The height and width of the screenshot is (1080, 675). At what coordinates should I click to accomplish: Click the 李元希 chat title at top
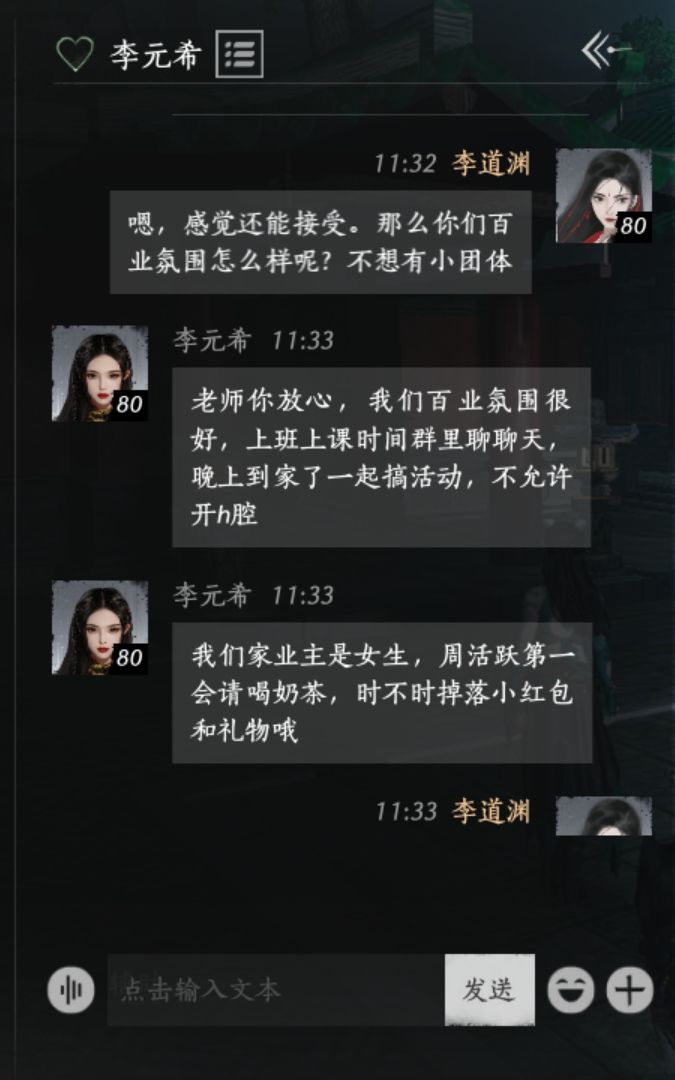click(156, 54)
